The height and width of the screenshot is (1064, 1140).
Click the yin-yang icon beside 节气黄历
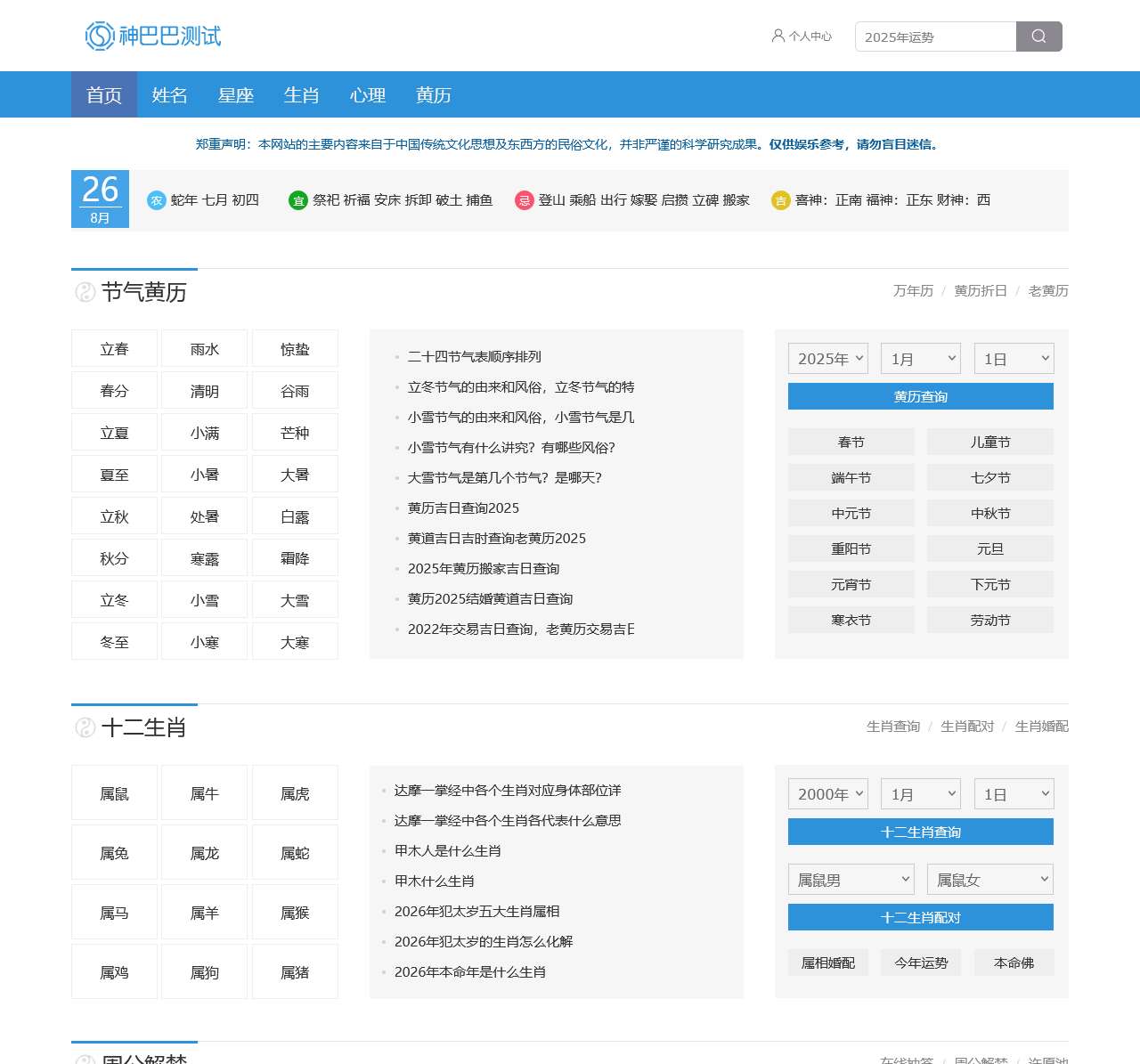click(83, 292)
